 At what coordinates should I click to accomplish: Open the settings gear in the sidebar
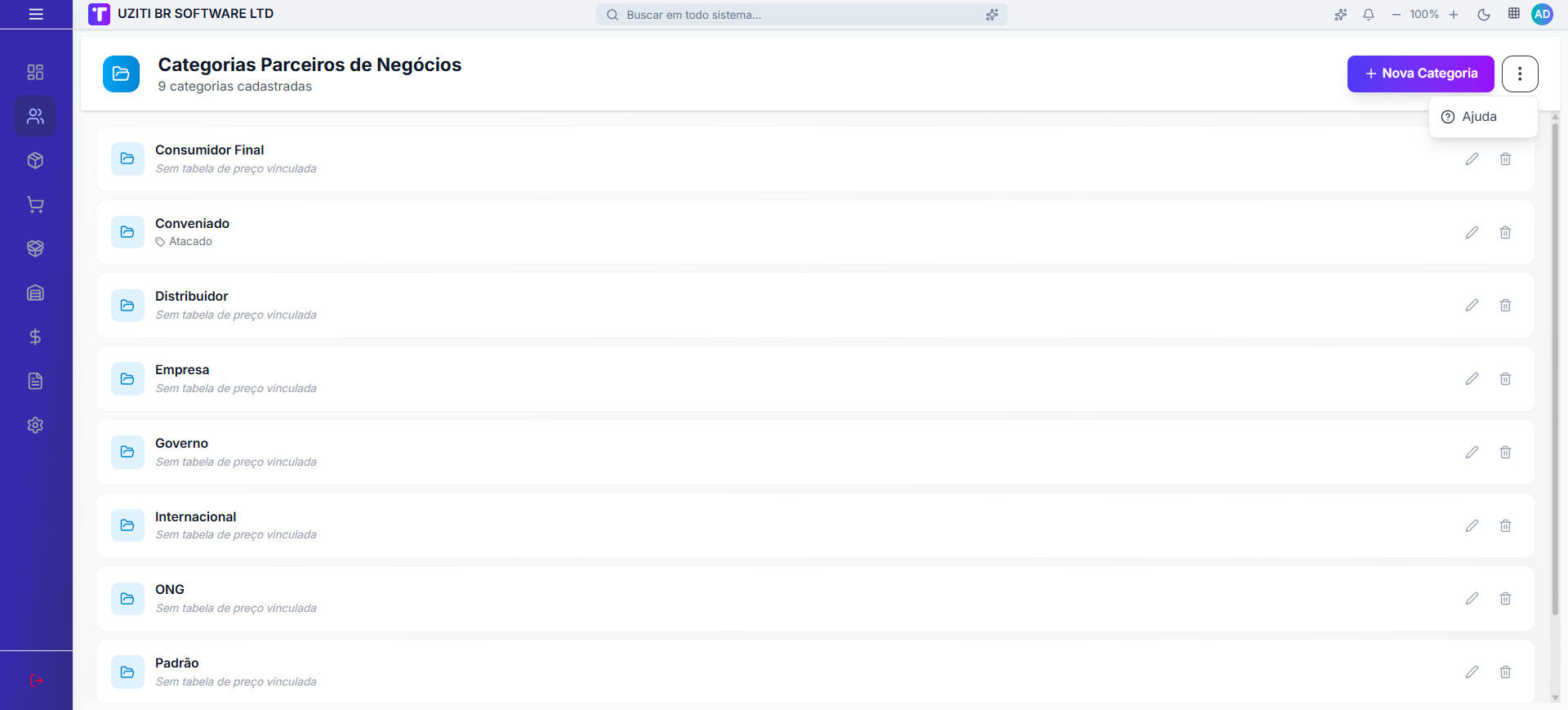point(35,425)
